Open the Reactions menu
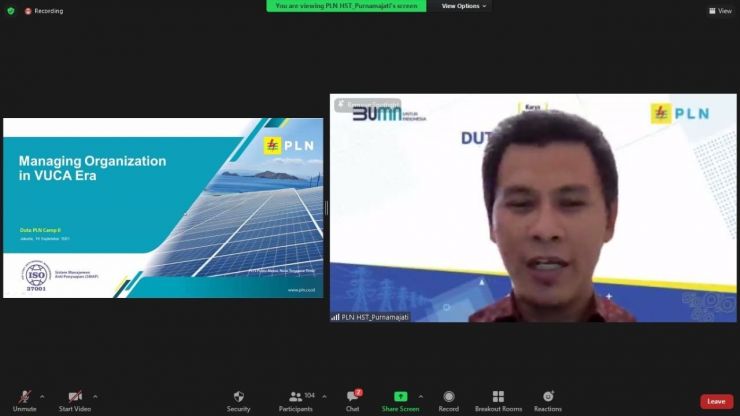 pyautogui.click(x=548, y=401)
